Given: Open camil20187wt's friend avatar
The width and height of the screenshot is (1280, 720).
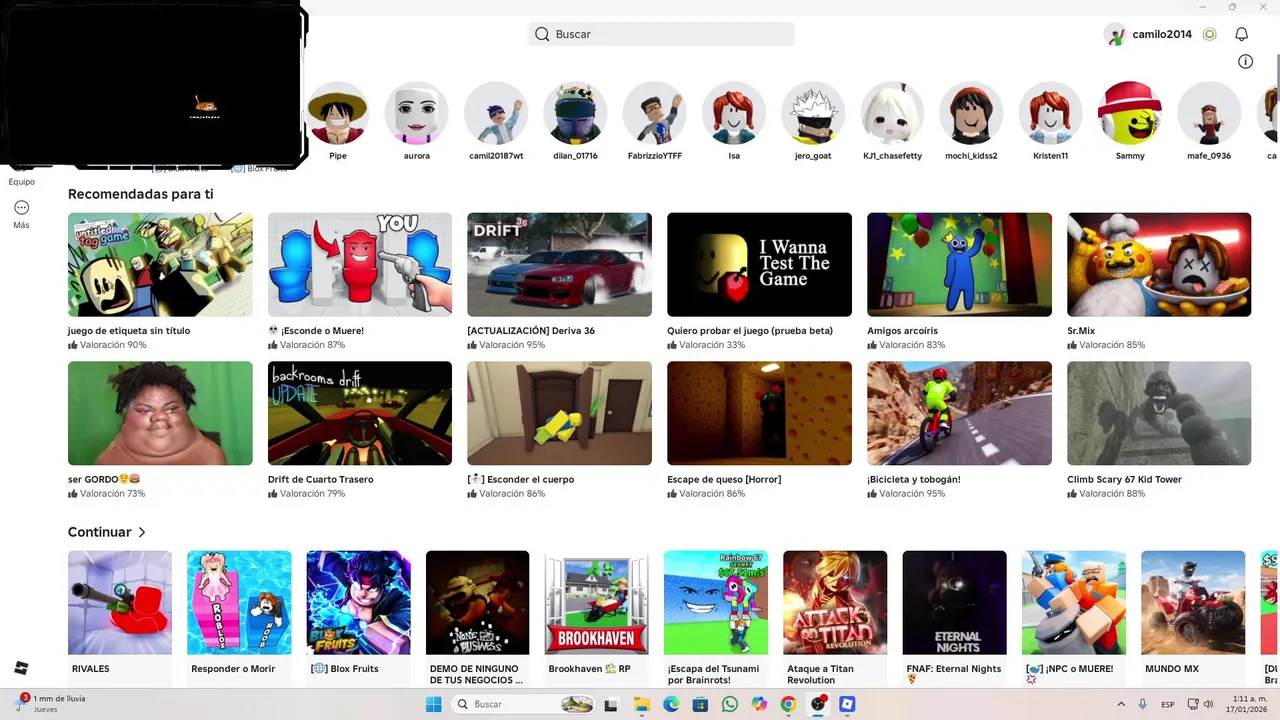Looking at the screenshot, I should (496, 113).
